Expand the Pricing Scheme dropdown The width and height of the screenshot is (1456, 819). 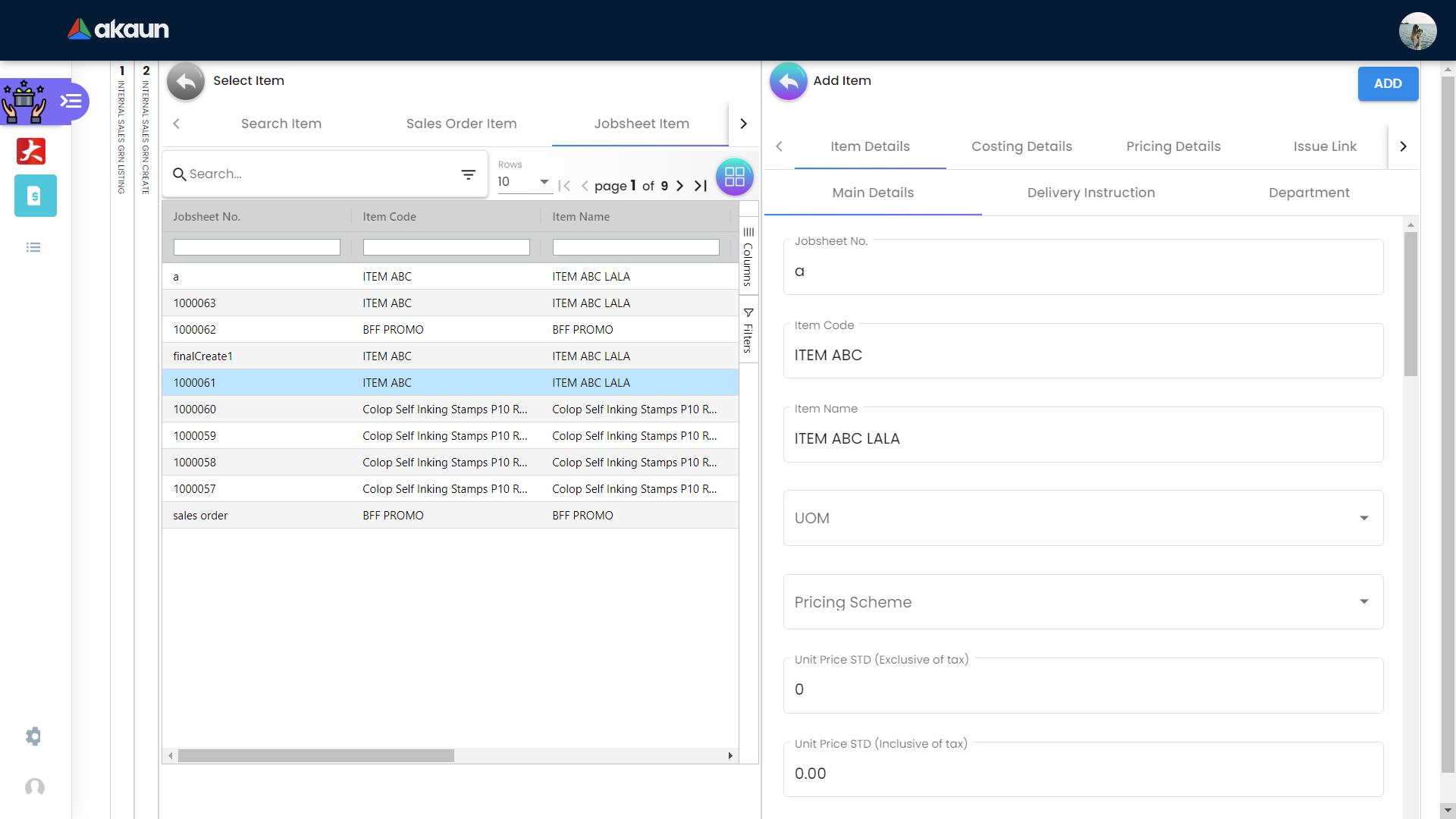click(1363, 601)
